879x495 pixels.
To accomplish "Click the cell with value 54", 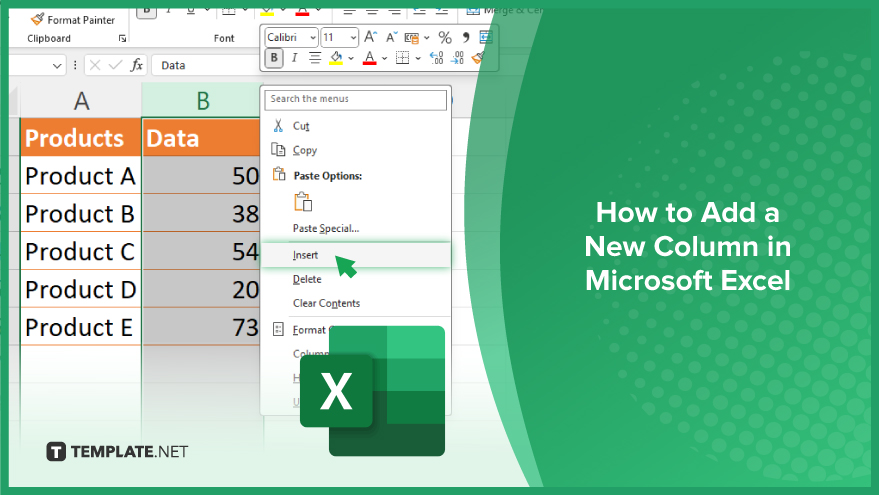I will pyautogui.click(x=202, y=252).
